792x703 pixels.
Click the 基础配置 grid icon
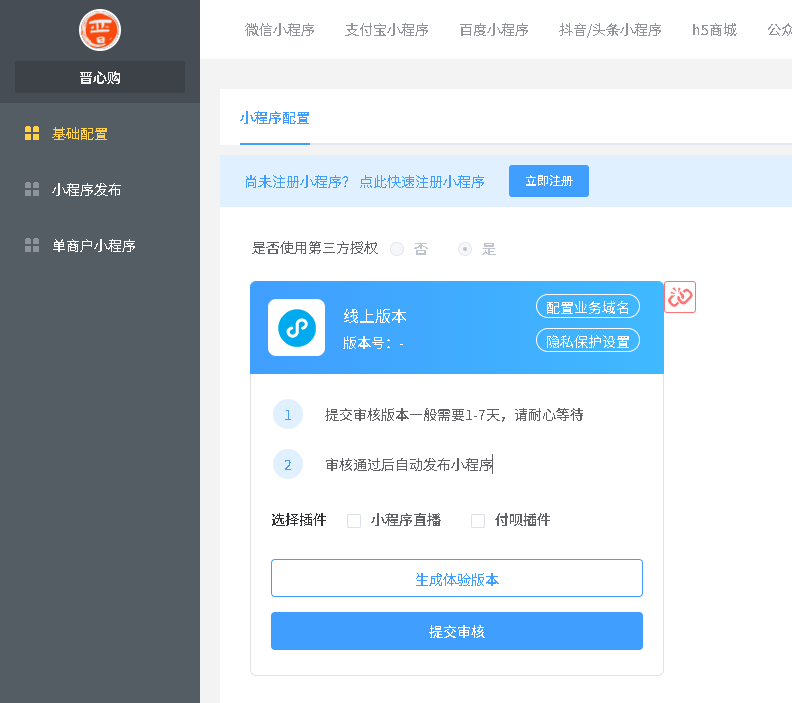32,133
